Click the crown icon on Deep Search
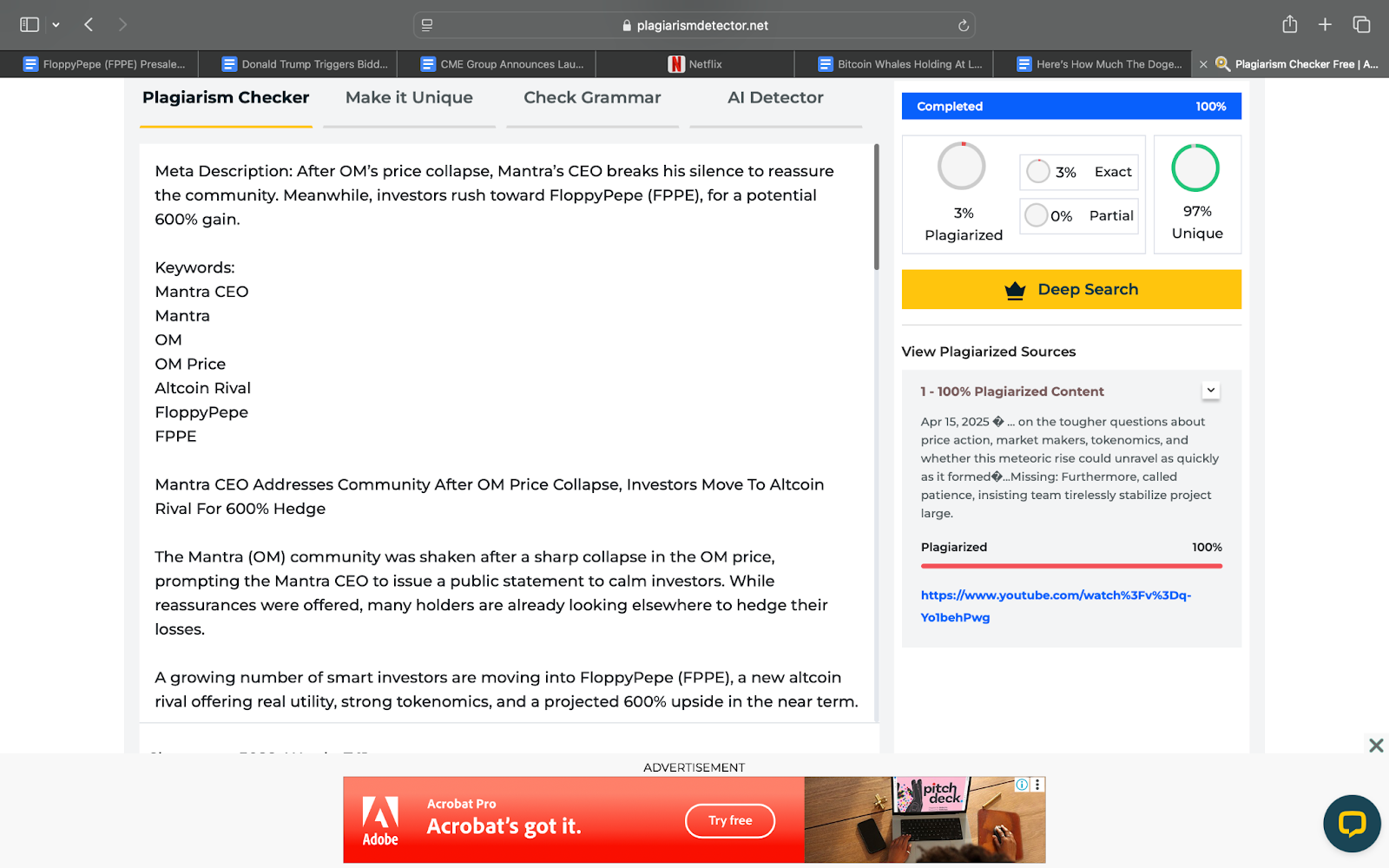The height and width of the screenshot is (868, 1389). pyautogui.click(x=1015, y=291)
